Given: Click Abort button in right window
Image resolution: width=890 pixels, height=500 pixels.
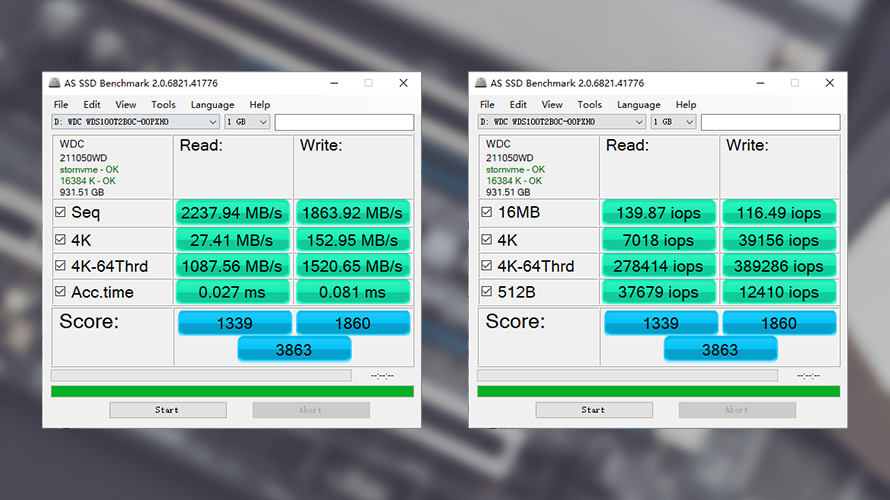Looking at the screenshot, I should 737,410.
